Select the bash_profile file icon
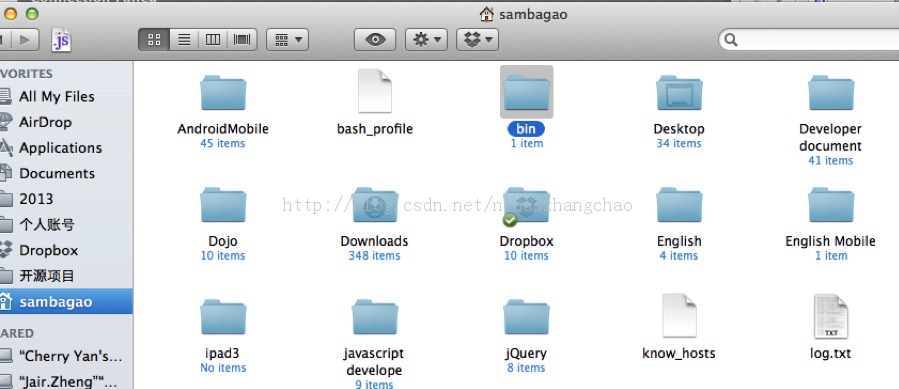The height and width of the screenshot is (389, 899). [x=375, y=91]
